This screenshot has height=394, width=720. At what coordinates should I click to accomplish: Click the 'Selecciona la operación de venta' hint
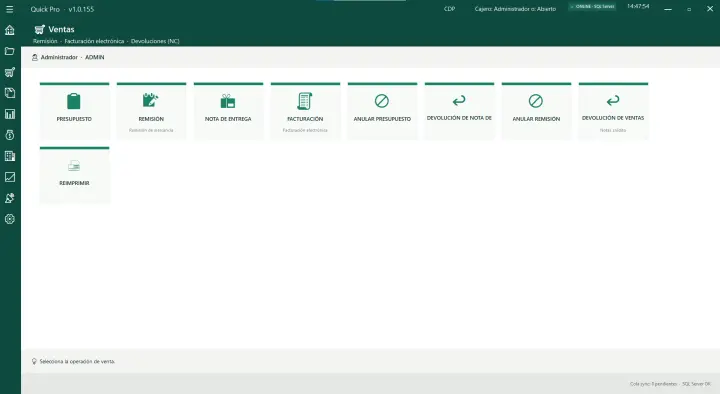pyautogui.click(x=77, y=361)
